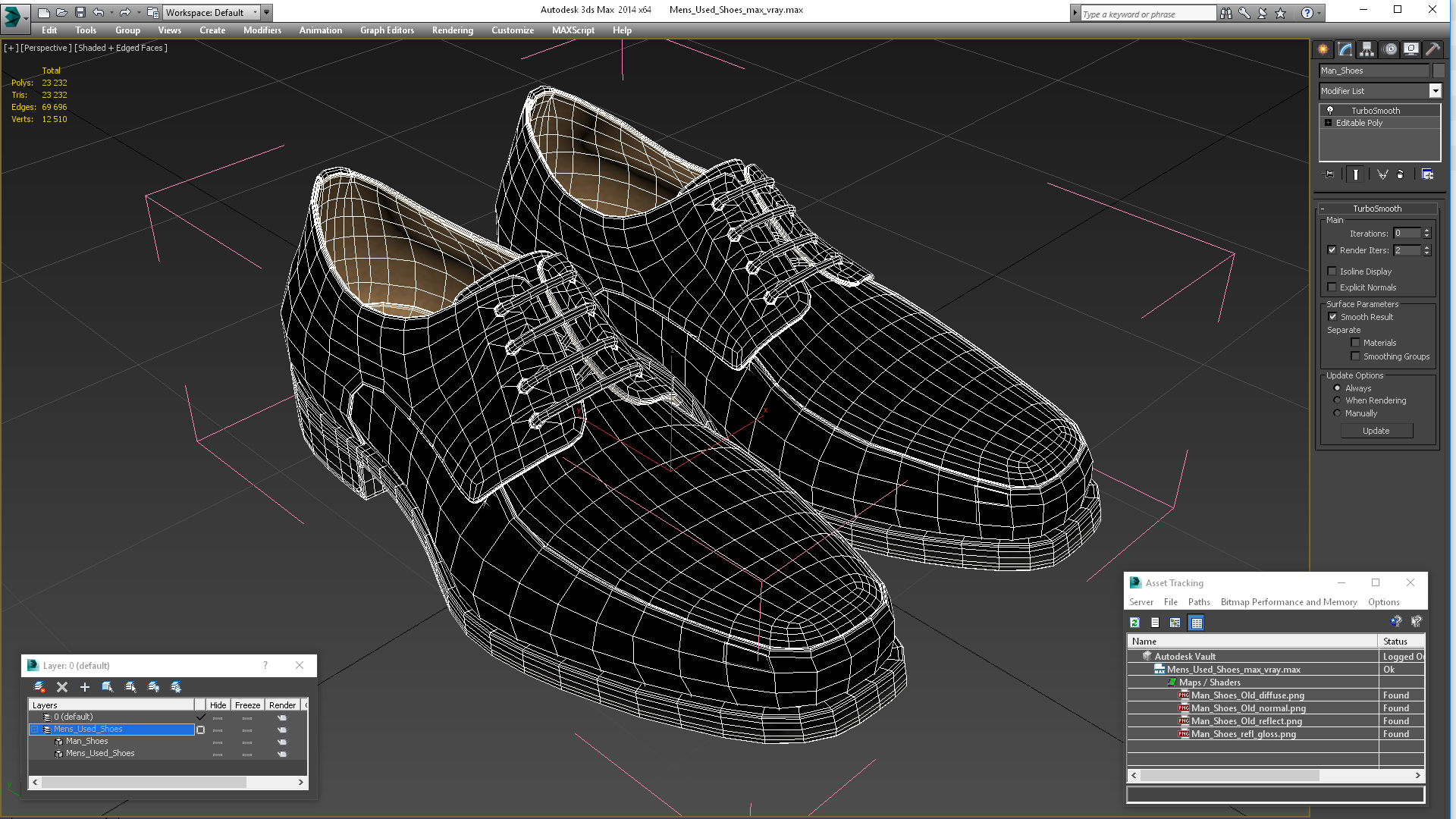
Task: Click Create New Layer icon in Layer dialog
Action: point(39,687)
